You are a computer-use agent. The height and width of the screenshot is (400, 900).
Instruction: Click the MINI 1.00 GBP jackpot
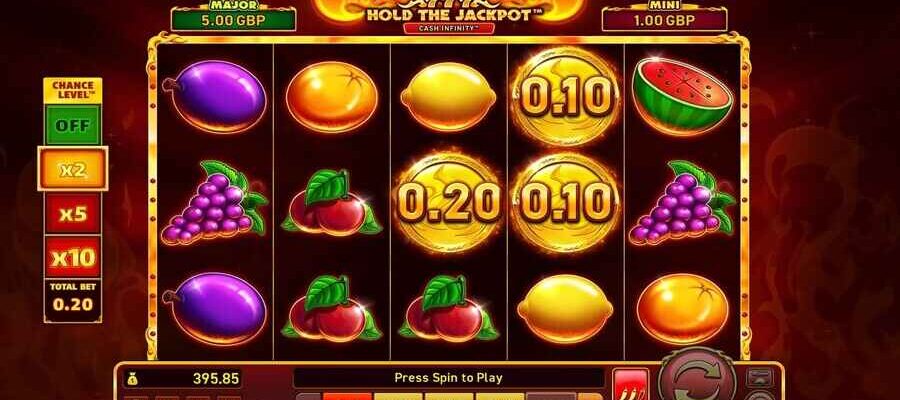(x=664, y=17)
